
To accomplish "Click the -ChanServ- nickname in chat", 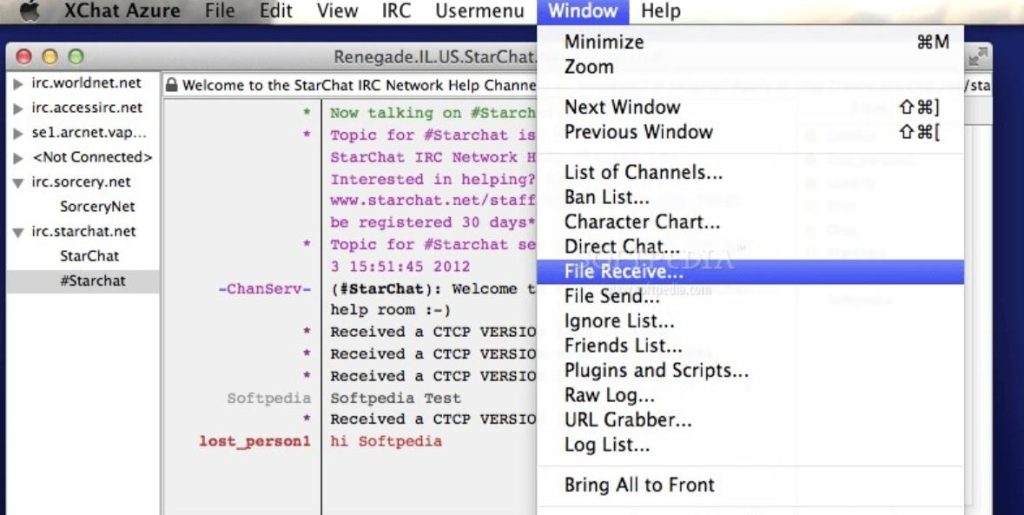I will pyautogui.click(x=264, y=289).
